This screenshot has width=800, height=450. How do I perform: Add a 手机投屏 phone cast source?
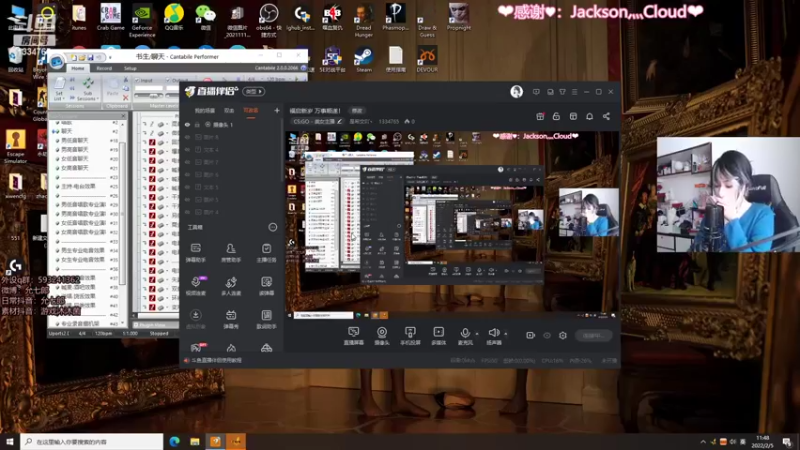(x=410, y=336)
